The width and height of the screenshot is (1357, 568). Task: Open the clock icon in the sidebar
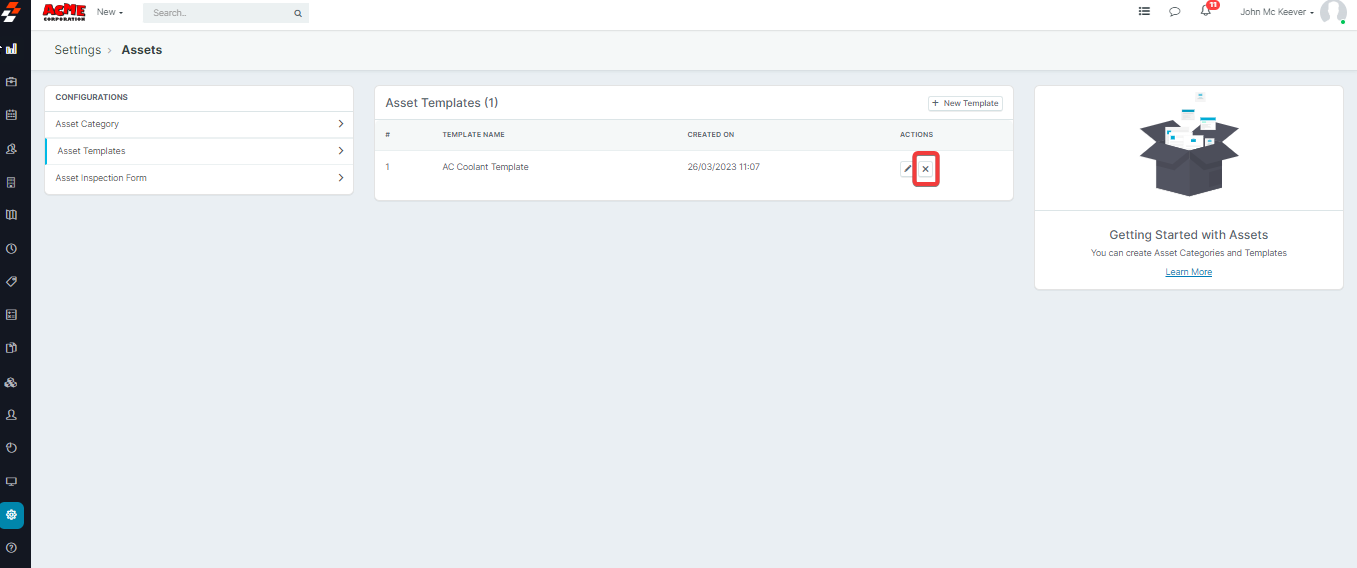(11, 248)
